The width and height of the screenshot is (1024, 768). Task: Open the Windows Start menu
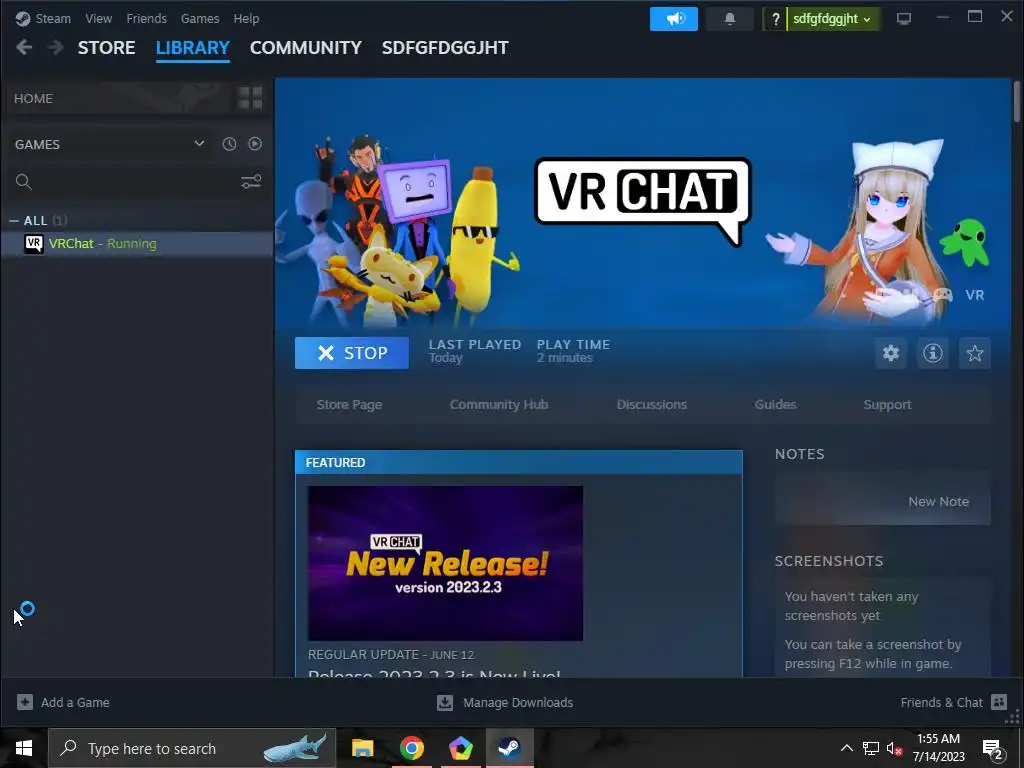coord(24,748)
